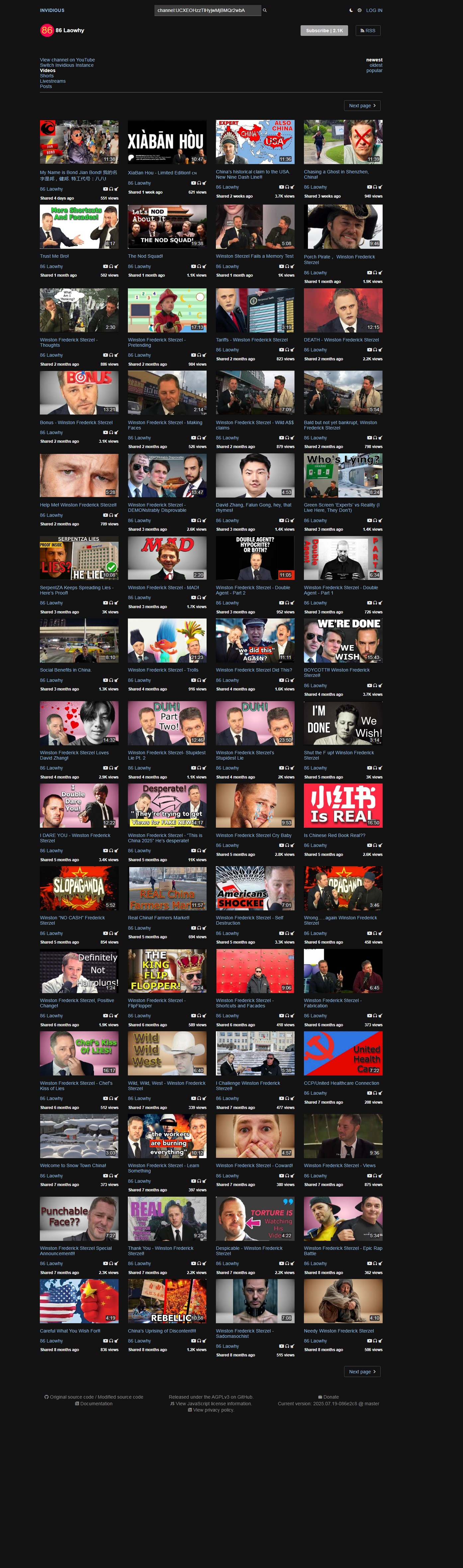Open 'Modified source code' footer link
This screenshot has height=1568, width=463.
click(121, 1397)
